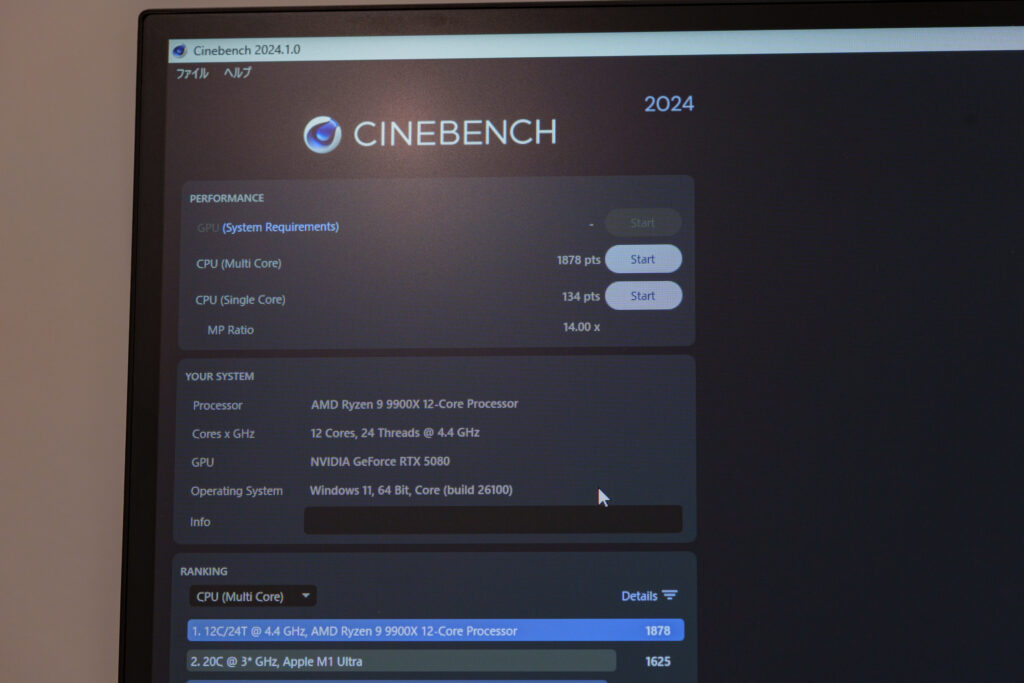Open the ヘルプ menu
Screen dimensions: 1024x683
coord(237,72)
